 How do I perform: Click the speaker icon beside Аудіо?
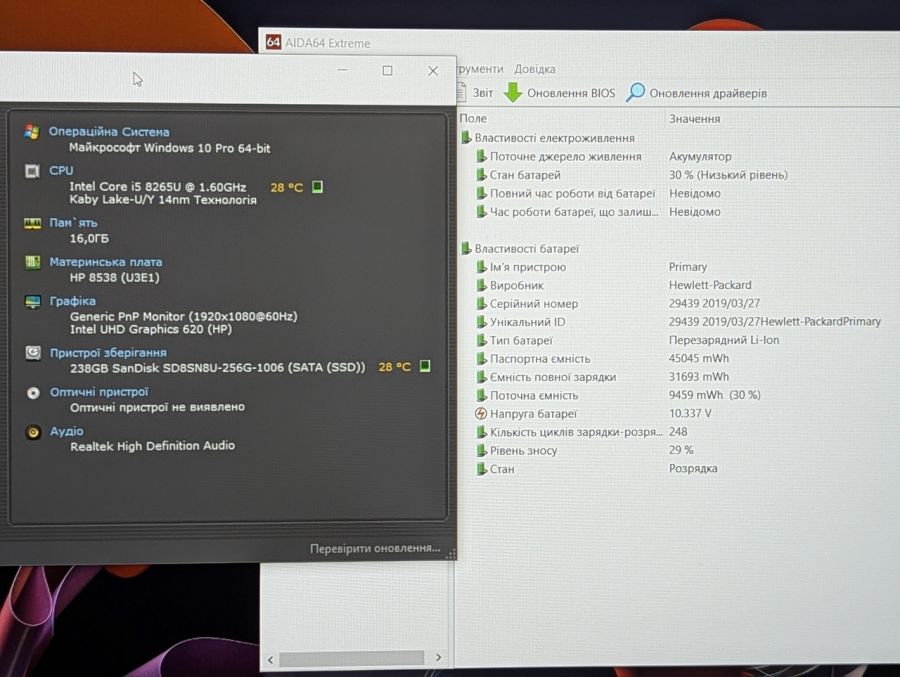click(x=33, y=432)
